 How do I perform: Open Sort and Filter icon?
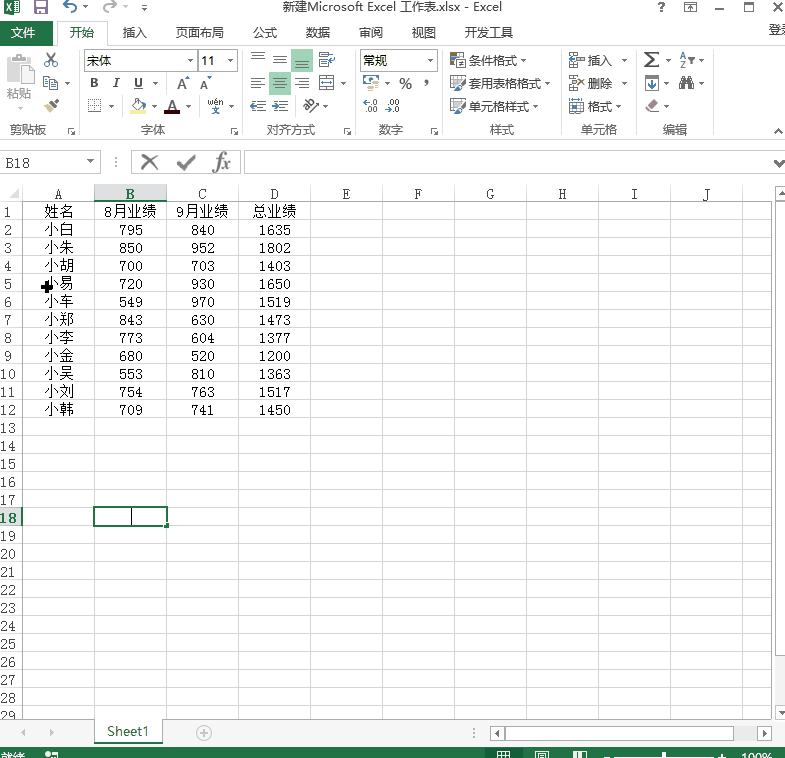click(686, 60)
